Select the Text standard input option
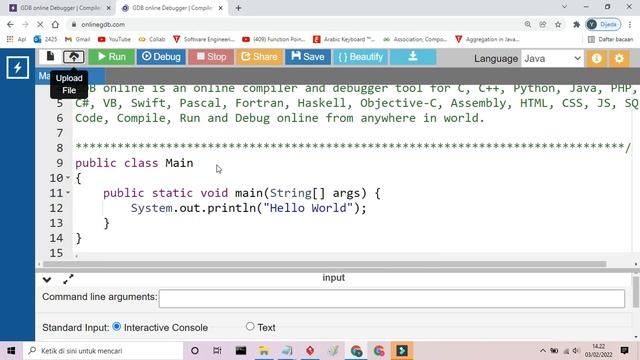 pos(250,326)
